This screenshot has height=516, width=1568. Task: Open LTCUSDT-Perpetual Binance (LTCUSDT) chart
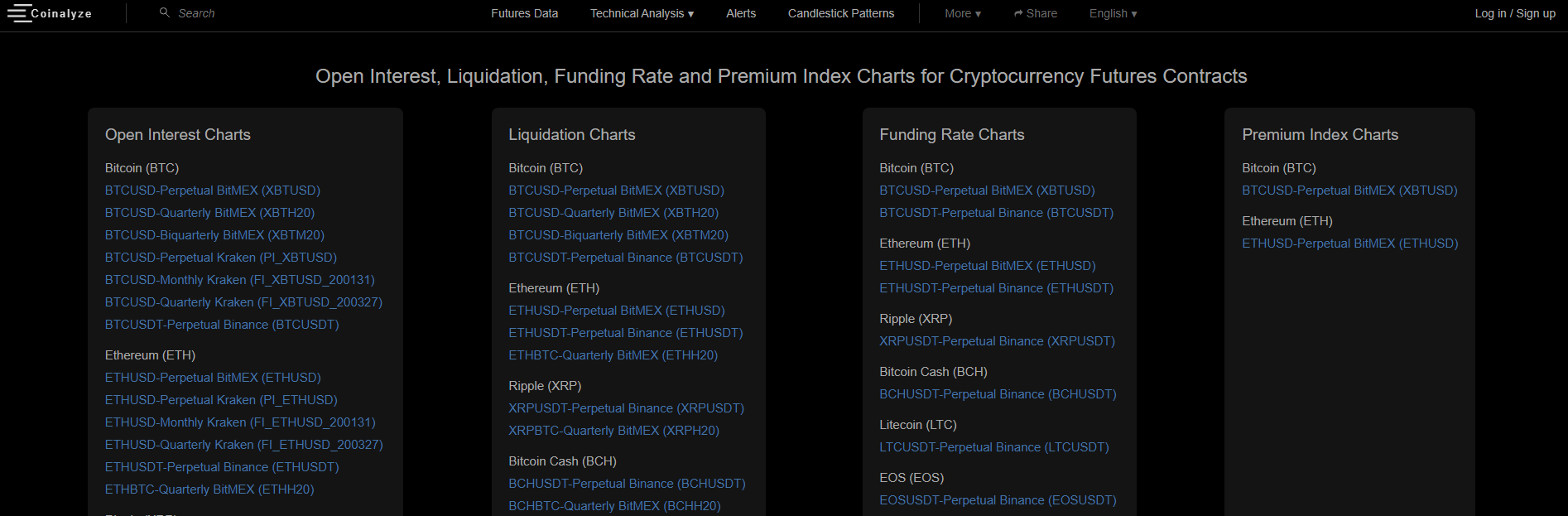click(x=994, y=447)
